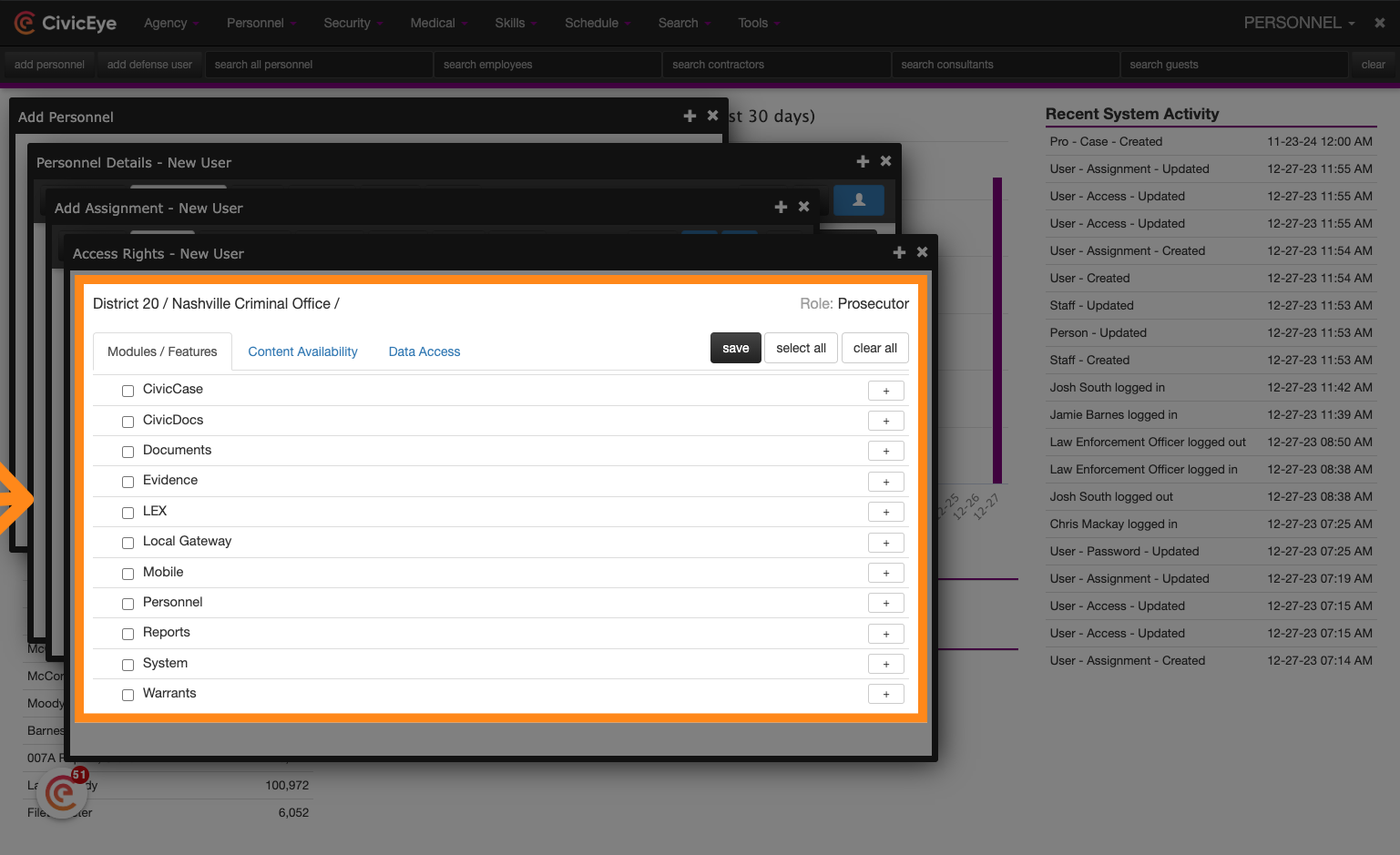1400x855 pixels.
Task: Click the X icon next to PERSONNEL header
Action: tap(1380, 23)
